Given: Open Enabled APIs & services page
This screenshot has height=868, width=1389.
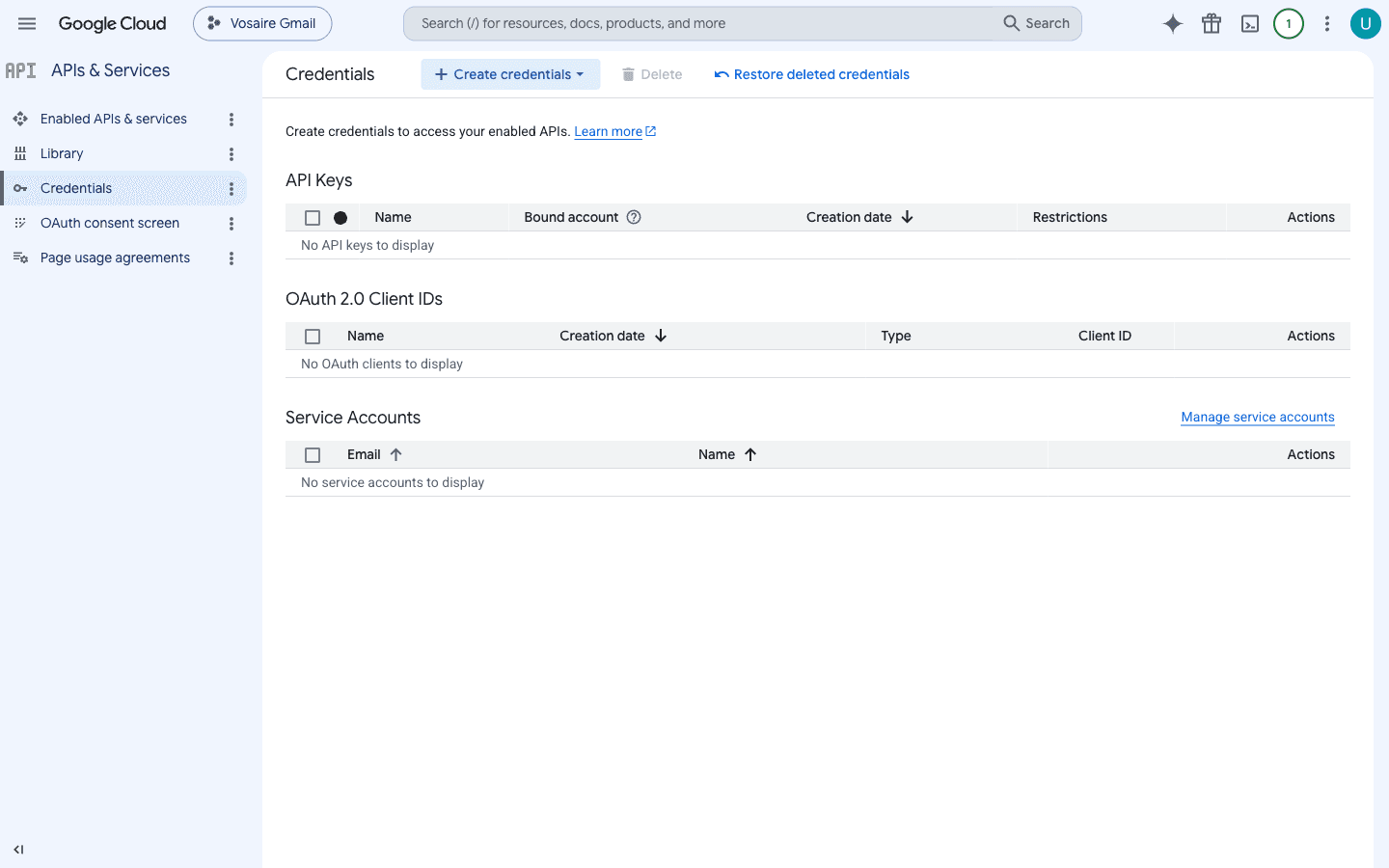Looking at the screenshot, I should [x=114, y=119].
